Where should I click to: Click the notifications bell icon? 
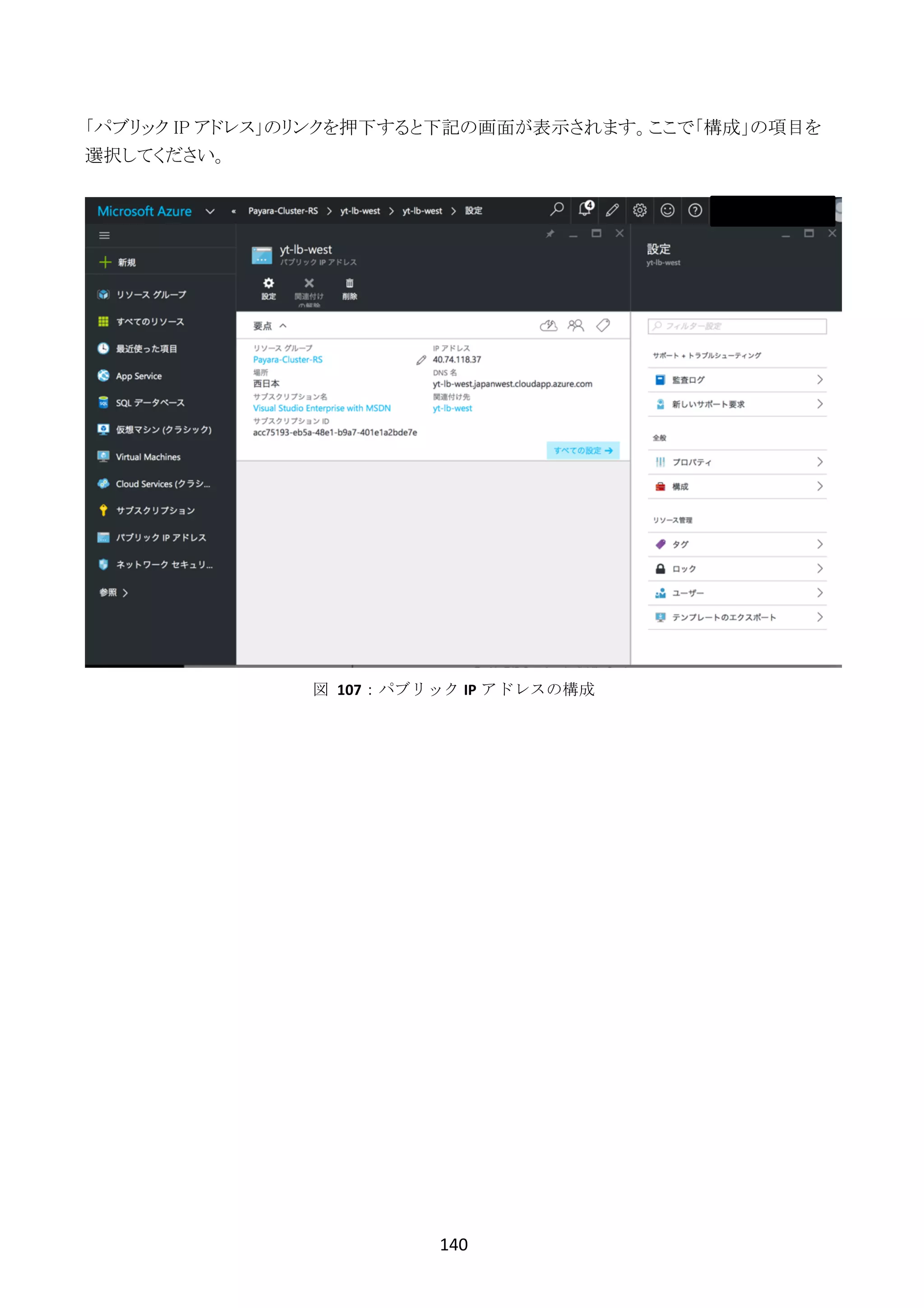point(585,209)
